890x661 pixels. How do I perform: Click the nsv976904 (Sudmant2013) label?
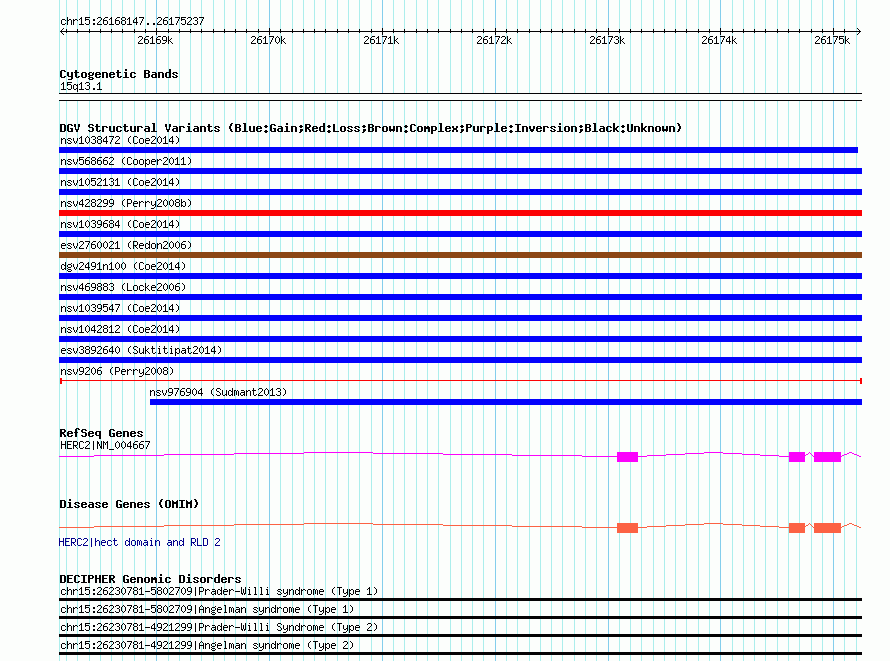click(218, 392)
